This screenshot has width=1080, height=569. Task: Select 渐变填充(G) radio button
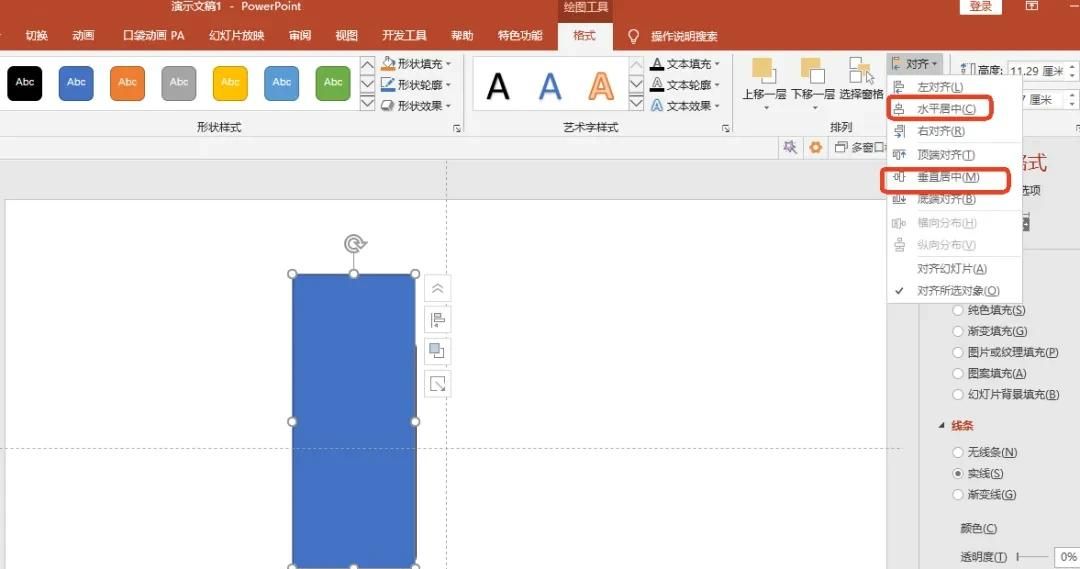tap(957, 331)
